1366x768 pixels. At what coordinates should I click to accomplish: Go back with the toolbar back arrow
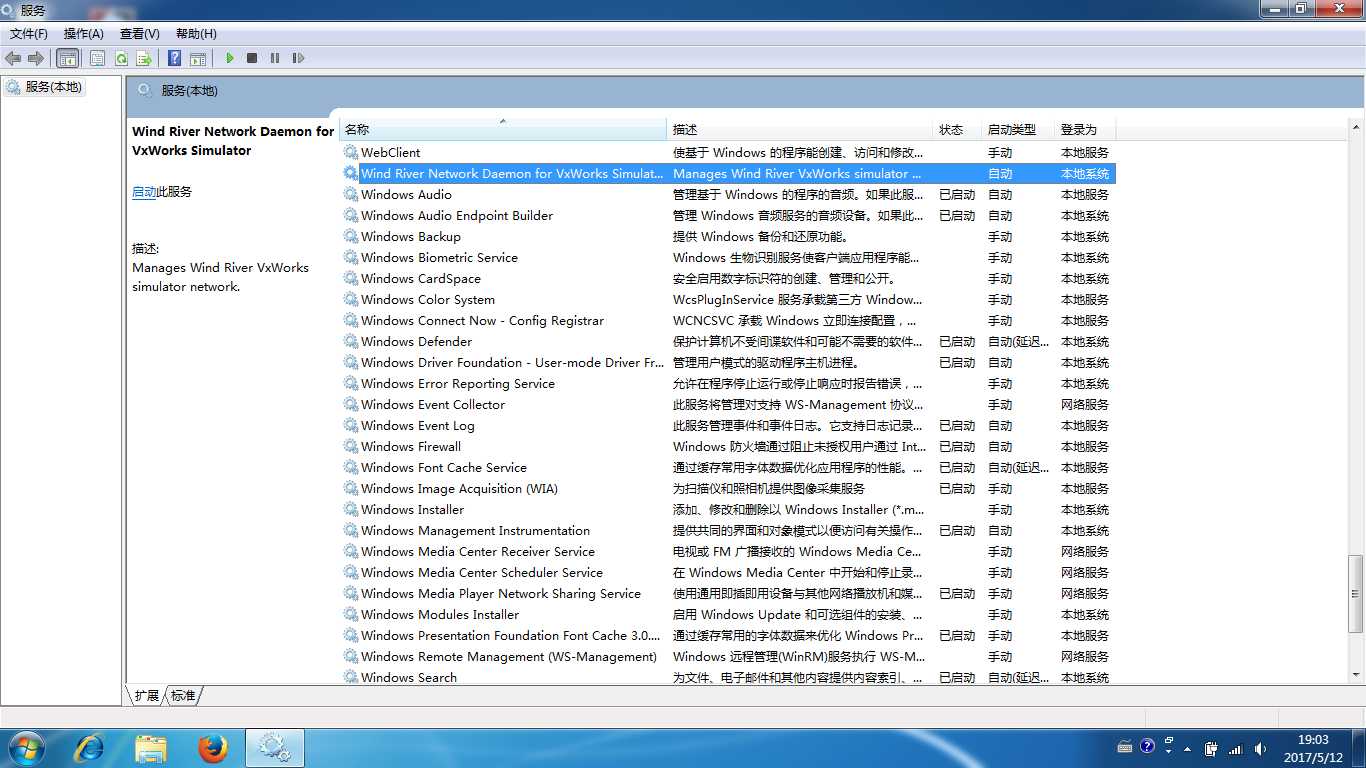13,58
